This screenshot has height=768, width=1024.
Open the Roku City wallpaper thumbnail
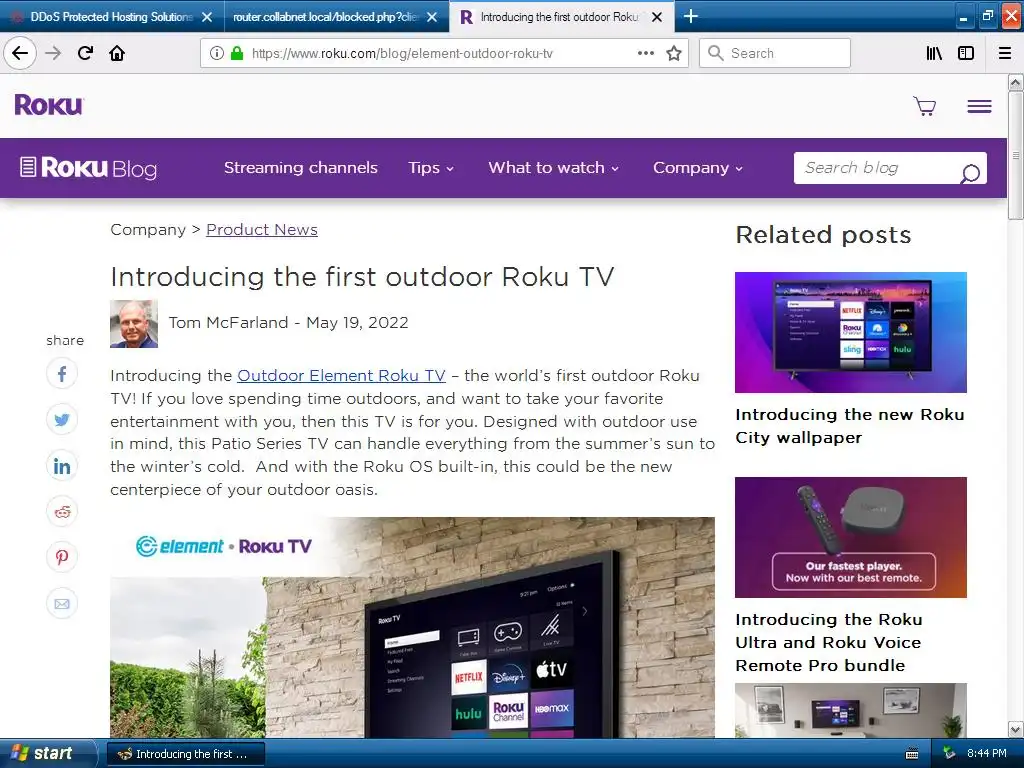coord(850,332)
